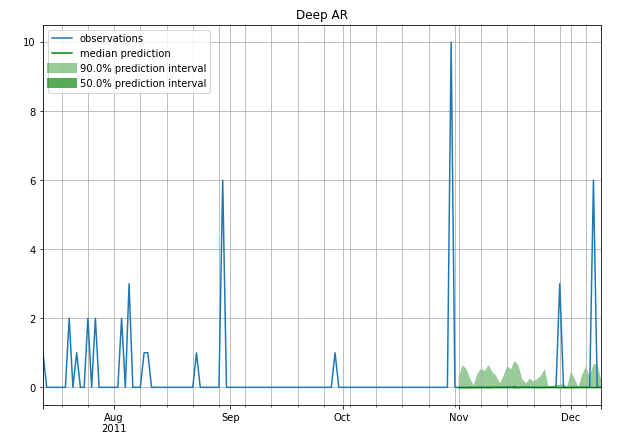Image resolution: width=627 pixels, height=439 pixels.
Task: Click the "Aug 2011" x-axis label
Action: (113, 422)
